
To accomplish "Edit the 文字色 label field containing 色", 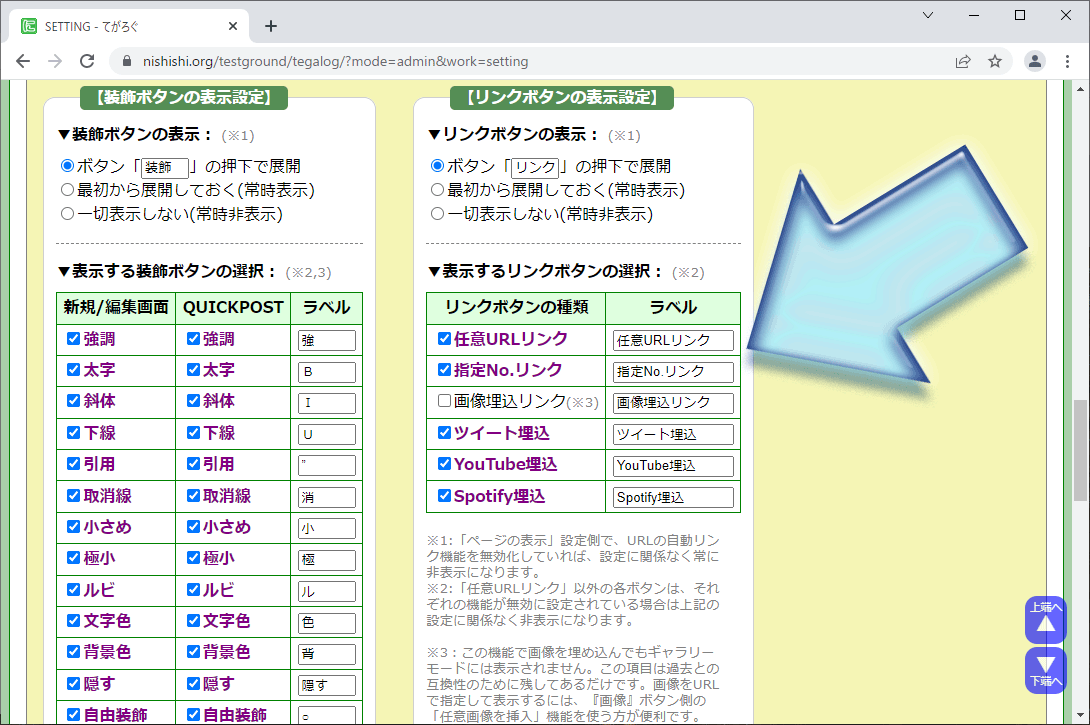I will (x=327, y=623).
